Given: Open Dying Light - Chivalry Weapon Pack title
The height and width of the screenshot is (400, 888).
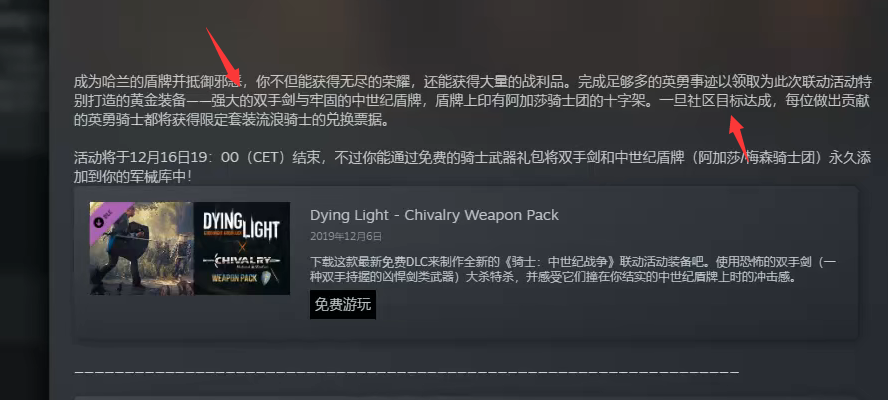Looking at the screenshot, I should tap(434, 215).
